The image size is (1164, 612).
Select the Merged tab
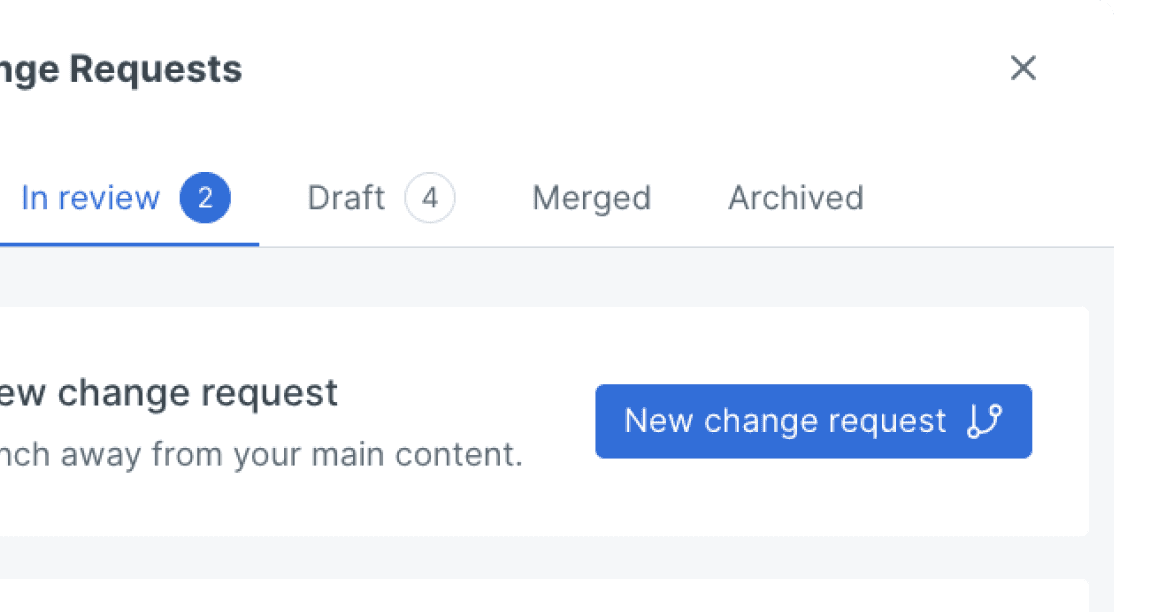tap(592, 198)
